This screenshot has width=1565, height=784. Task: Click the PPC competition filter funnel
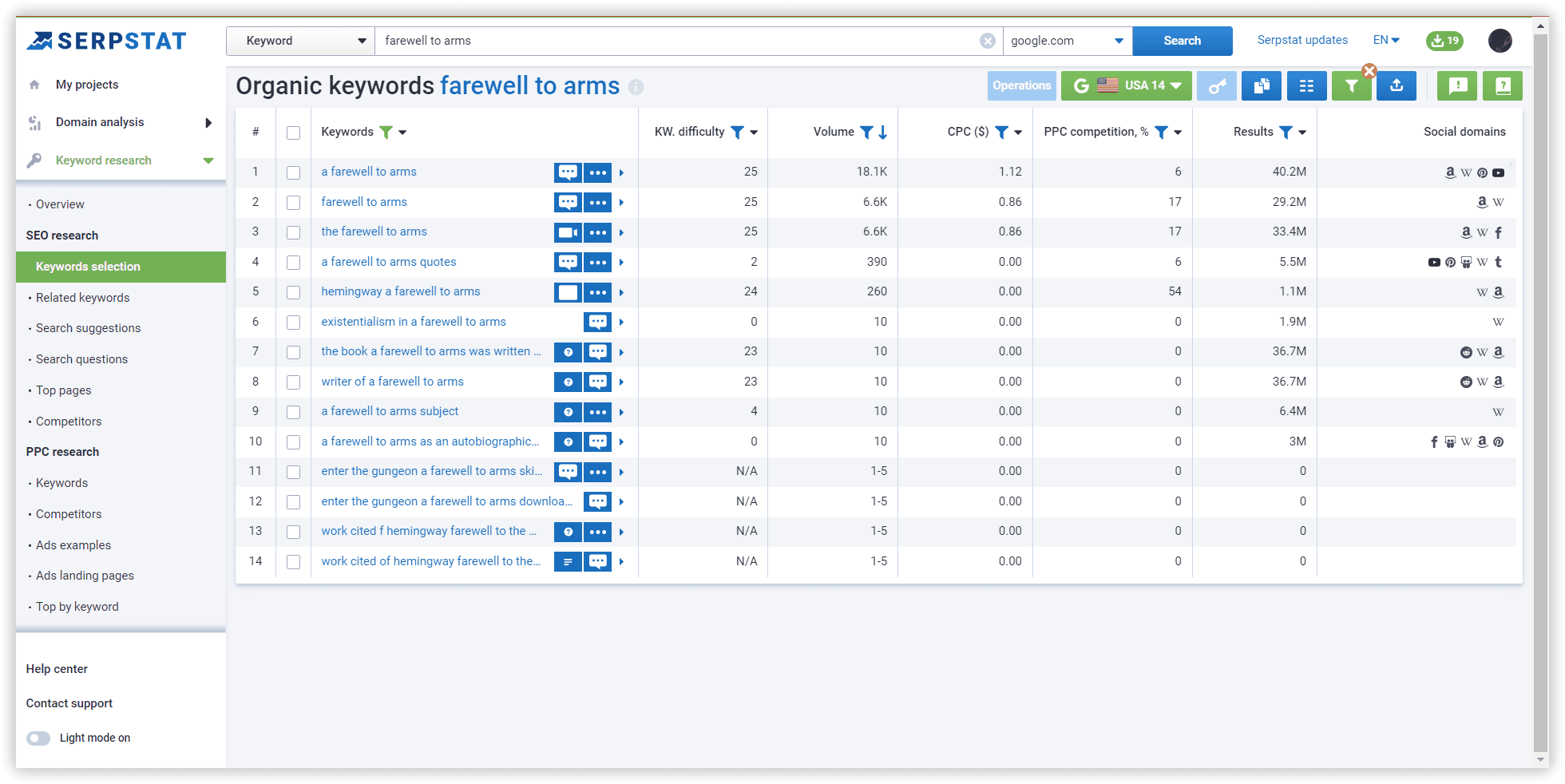point(1161,133)
